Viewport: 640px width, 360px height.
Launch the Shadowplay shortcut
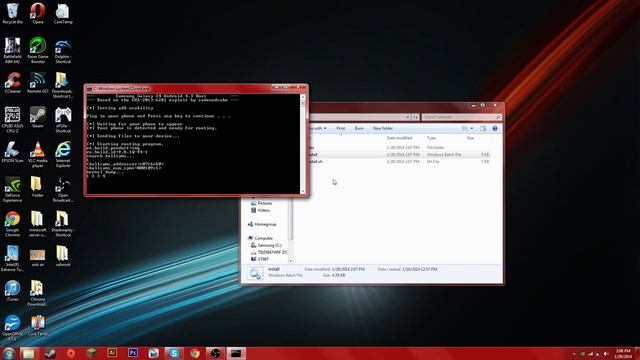tap(62, 224)
